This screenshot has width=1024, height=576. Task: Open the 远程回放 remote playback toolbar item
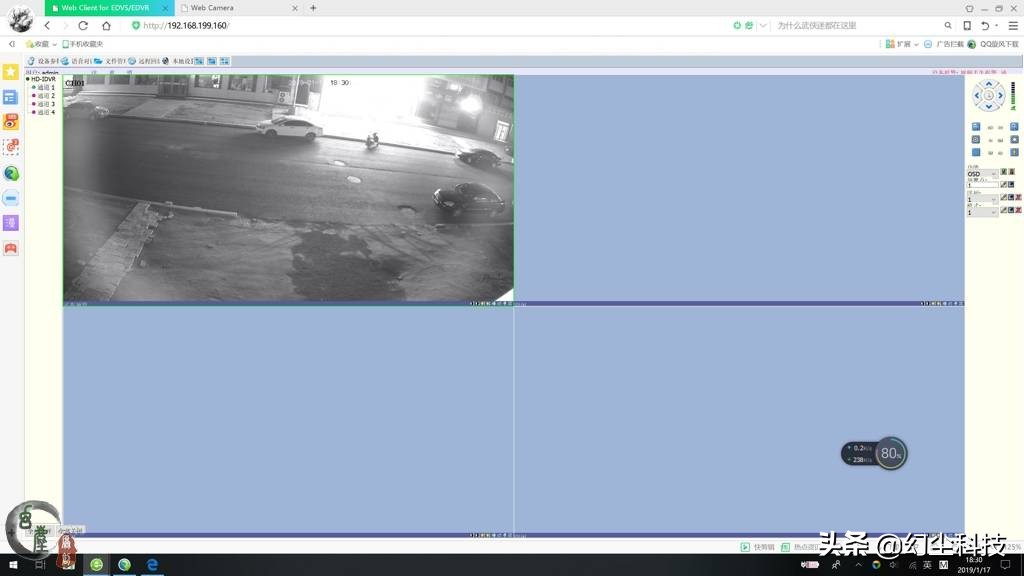tap(144, 61)
